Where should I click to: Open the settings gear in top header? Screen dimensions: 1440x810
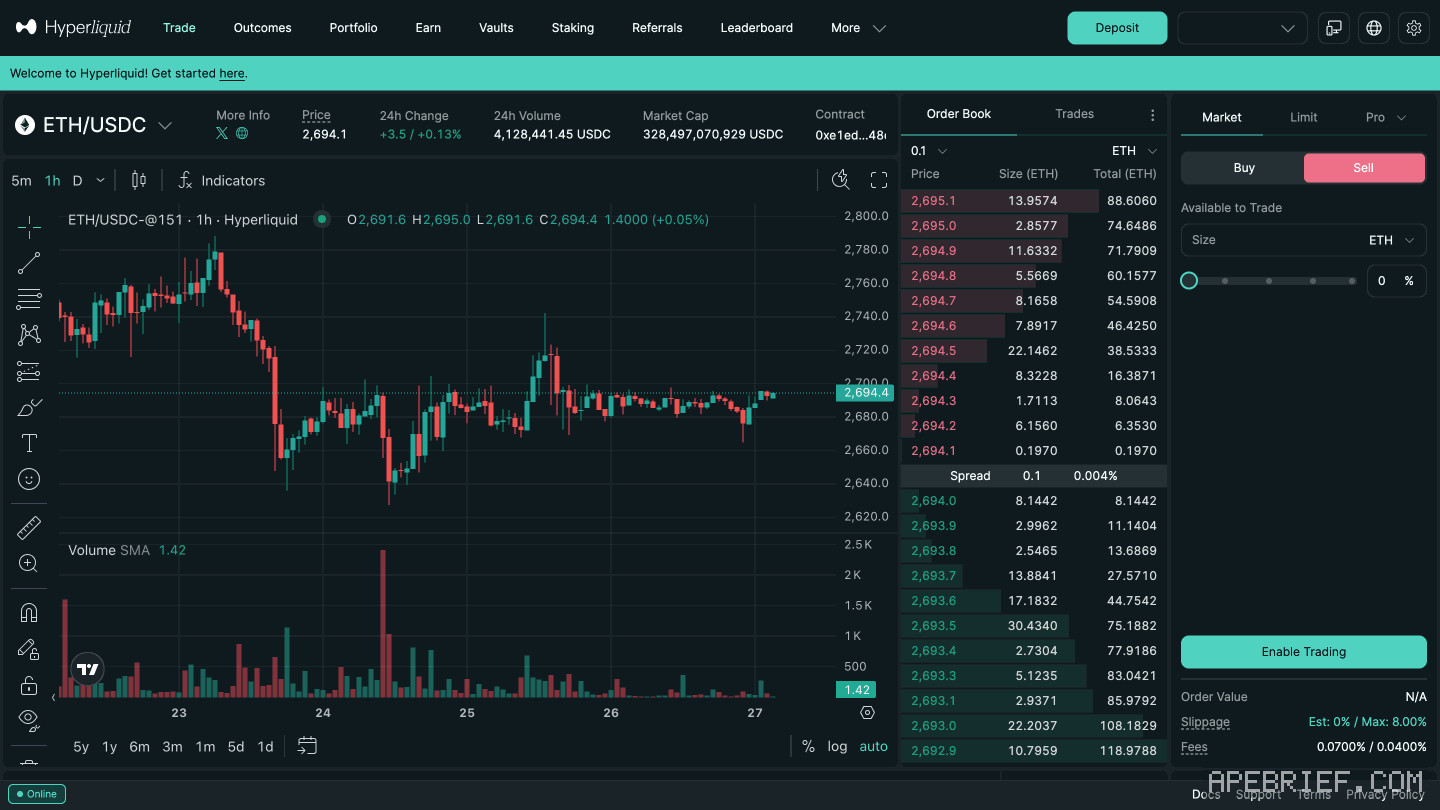point(1414,28)
